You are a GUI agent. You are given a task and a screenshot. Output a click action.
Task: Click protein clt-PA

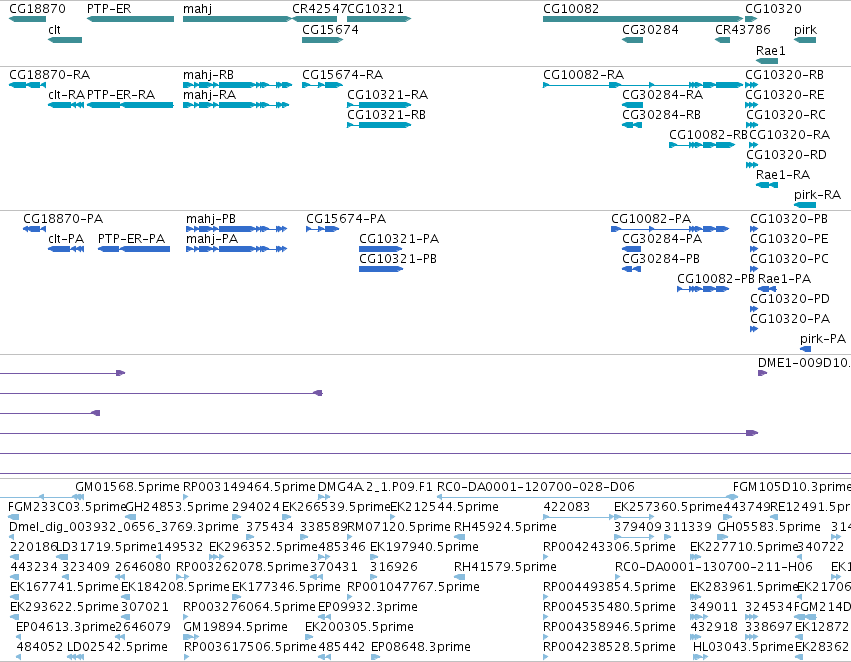click(66, 239)
